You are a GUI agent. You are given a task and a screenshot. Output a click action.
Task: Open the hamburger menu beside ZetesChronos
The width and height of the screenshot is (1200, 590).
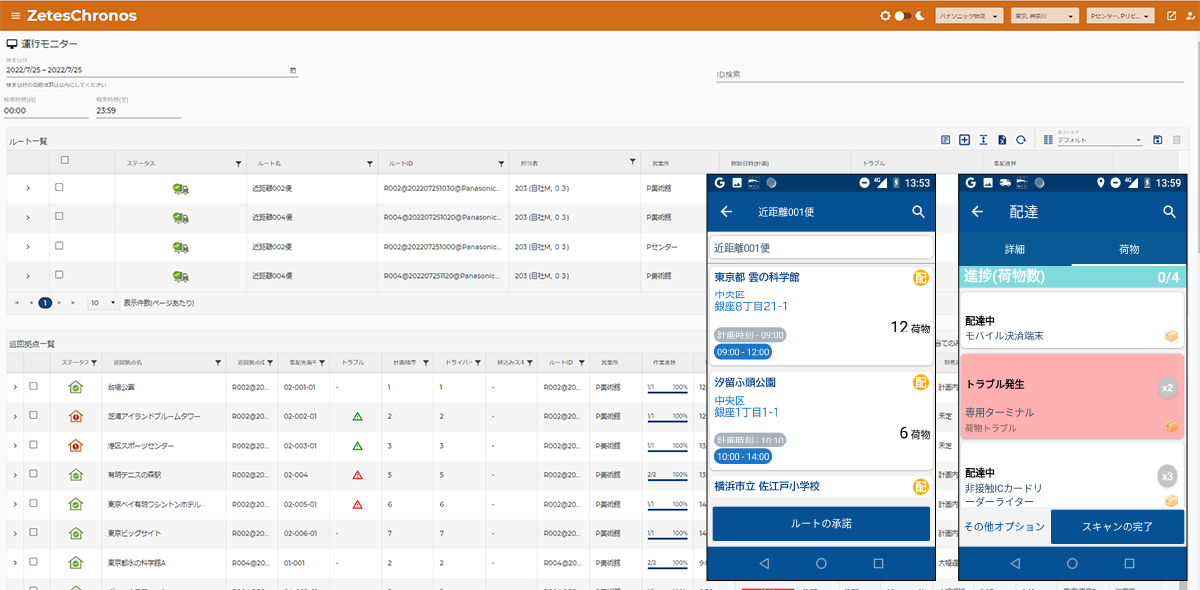[x=15, y=16]
